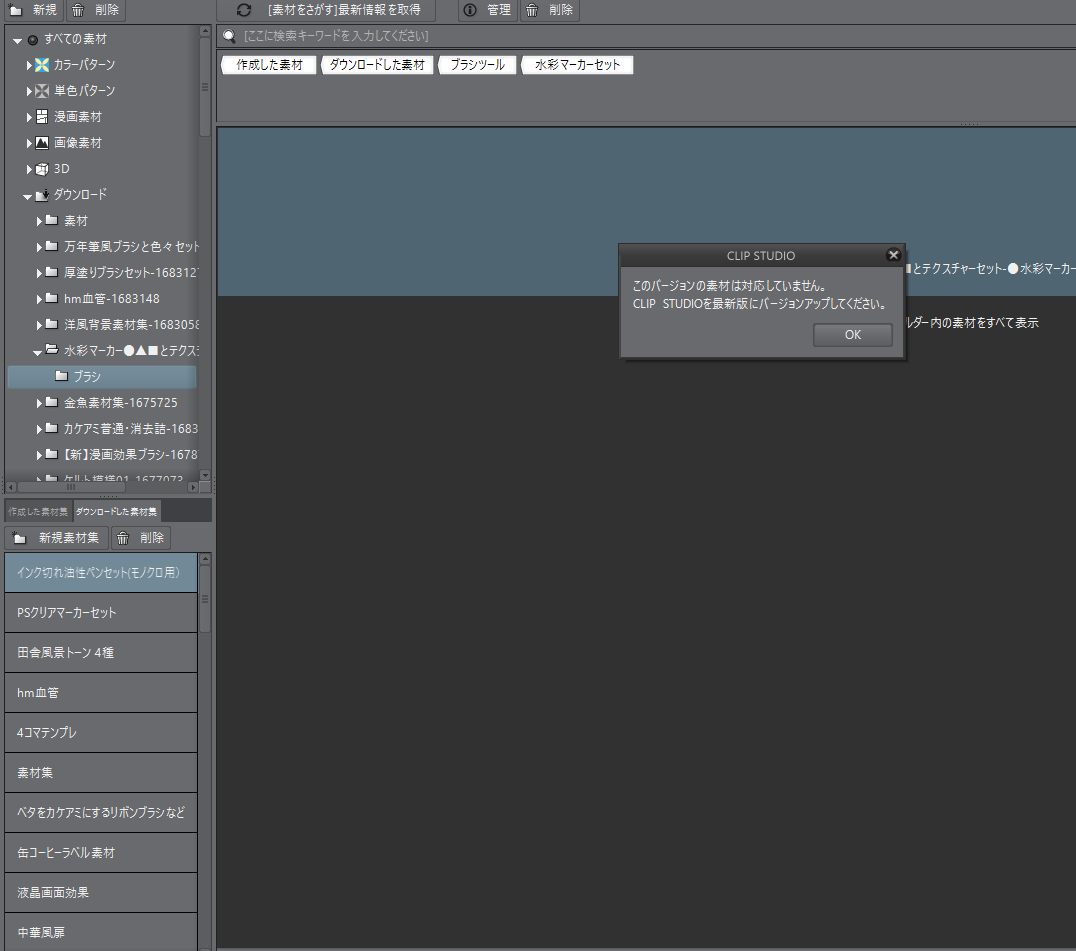
Task: Click the 新規素材集 button
Action: coord(58,538)
